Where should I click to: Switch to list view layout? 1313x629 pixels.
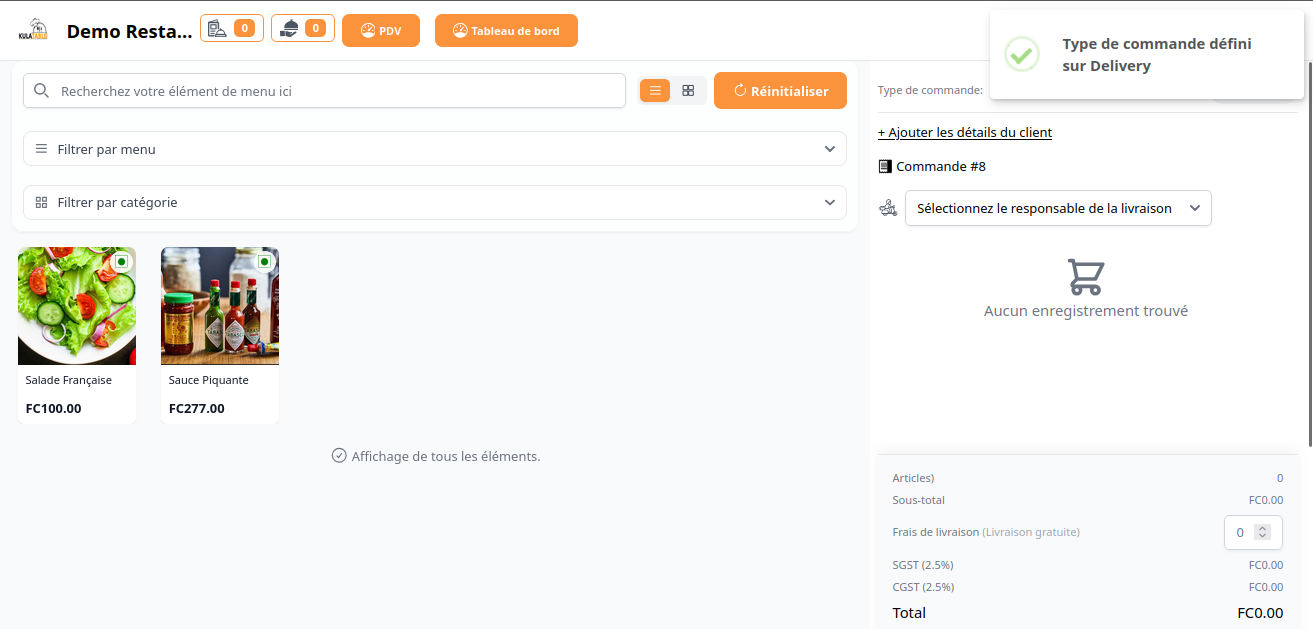[655, 91]
